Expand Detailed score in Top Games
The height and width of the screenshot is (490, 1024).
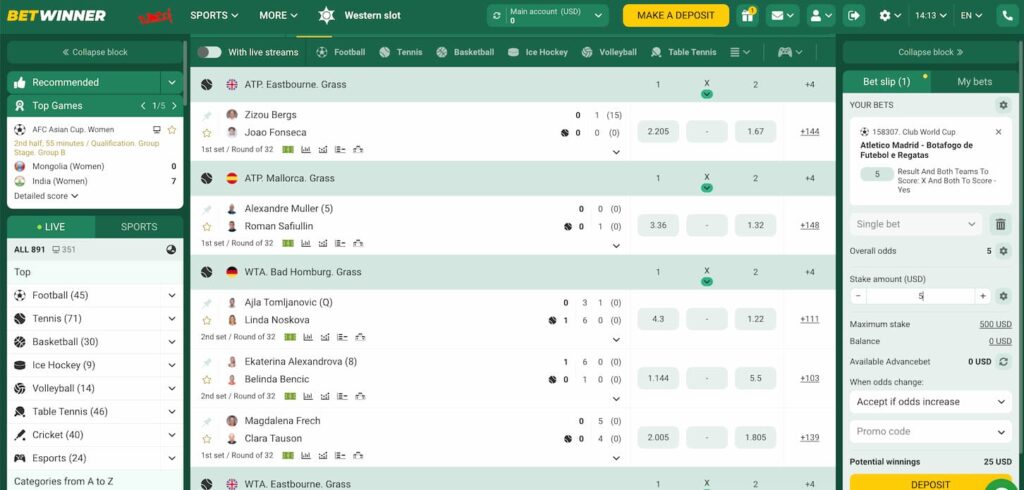(46, 196)
